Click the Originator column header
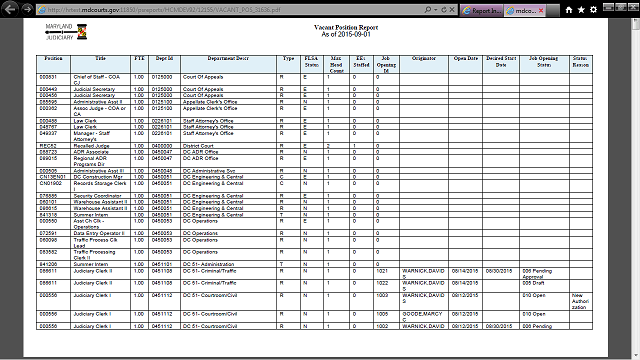 tap(424, 64)
